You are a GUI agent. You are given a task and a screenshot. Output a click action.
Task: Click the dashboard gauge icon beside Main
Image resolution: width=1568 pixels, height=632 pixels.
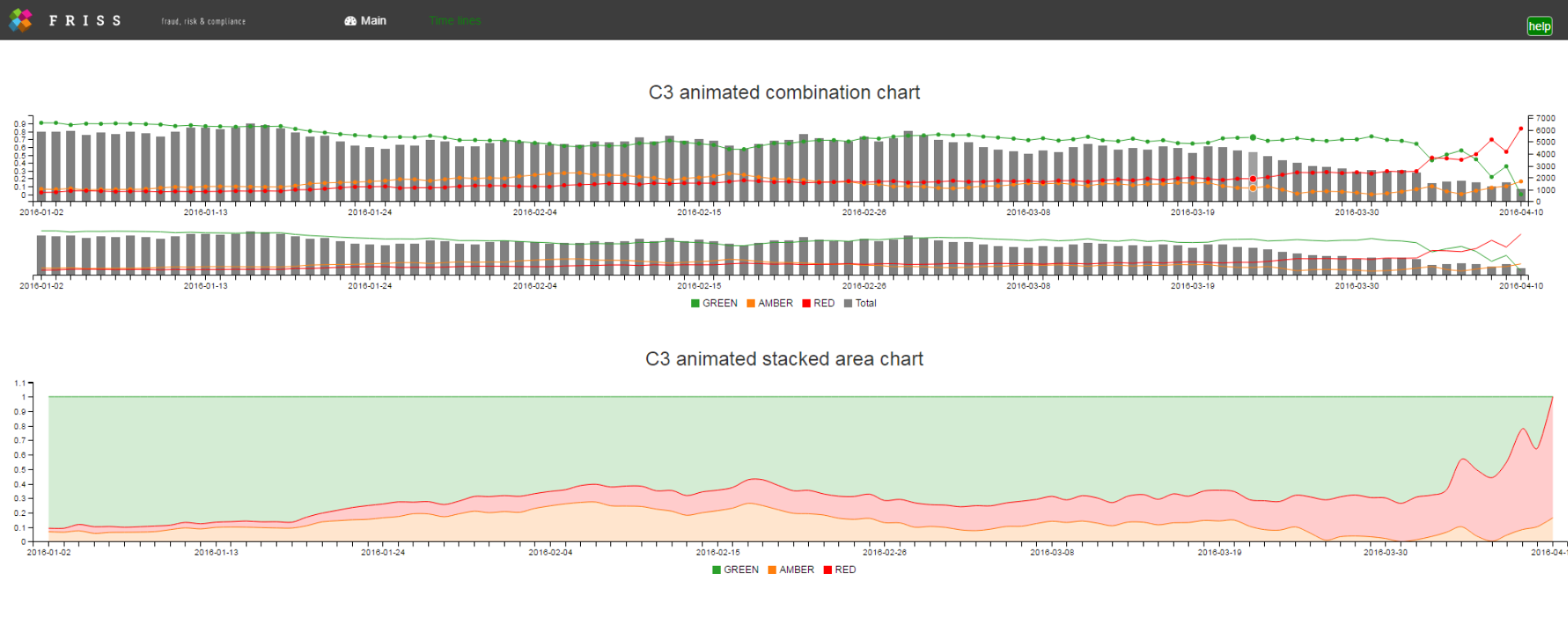tap(351, 21)
